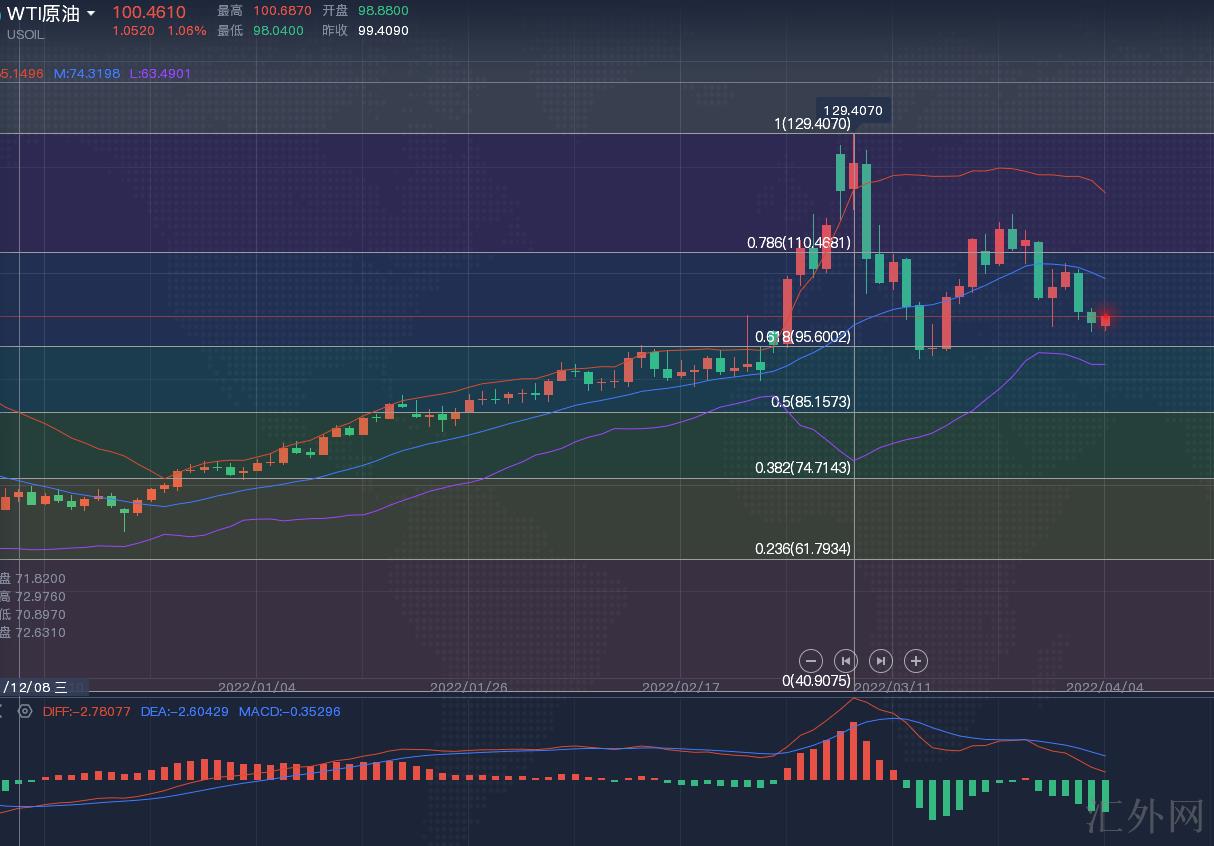1214x846 pixels.
Task: Open MACD indicator settings gear
Action: click(25, 711)
